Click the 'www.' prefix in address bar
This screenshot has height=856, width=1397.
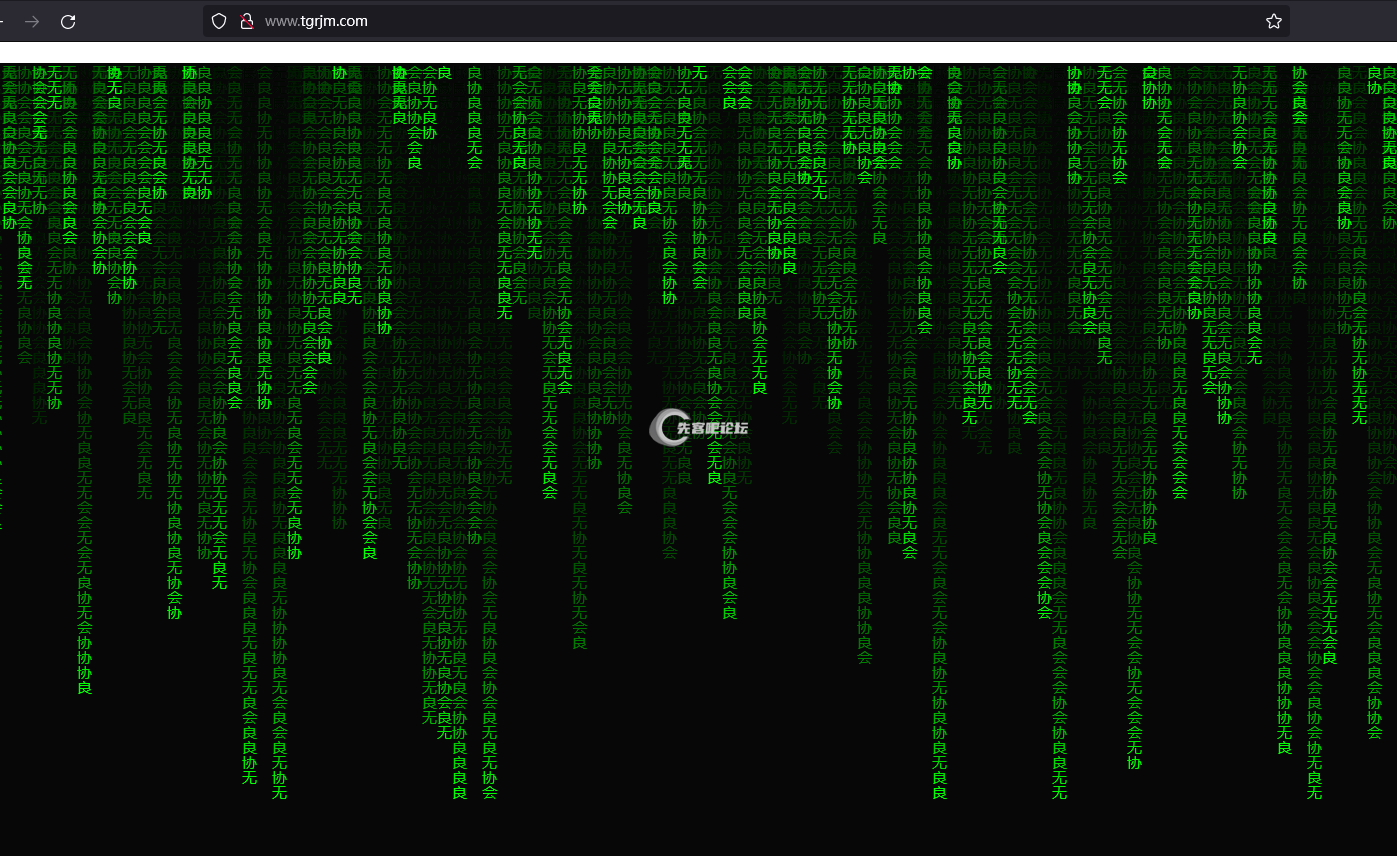280,21
